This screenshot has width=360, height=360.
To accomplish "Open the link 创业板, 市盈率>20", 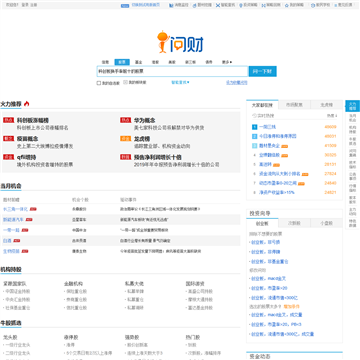I will [269, 288].
